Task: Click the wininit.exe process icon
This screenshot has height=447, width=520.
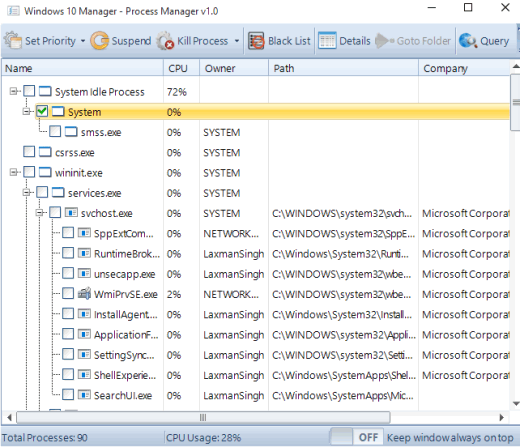Action: click(x=45, y=172)
